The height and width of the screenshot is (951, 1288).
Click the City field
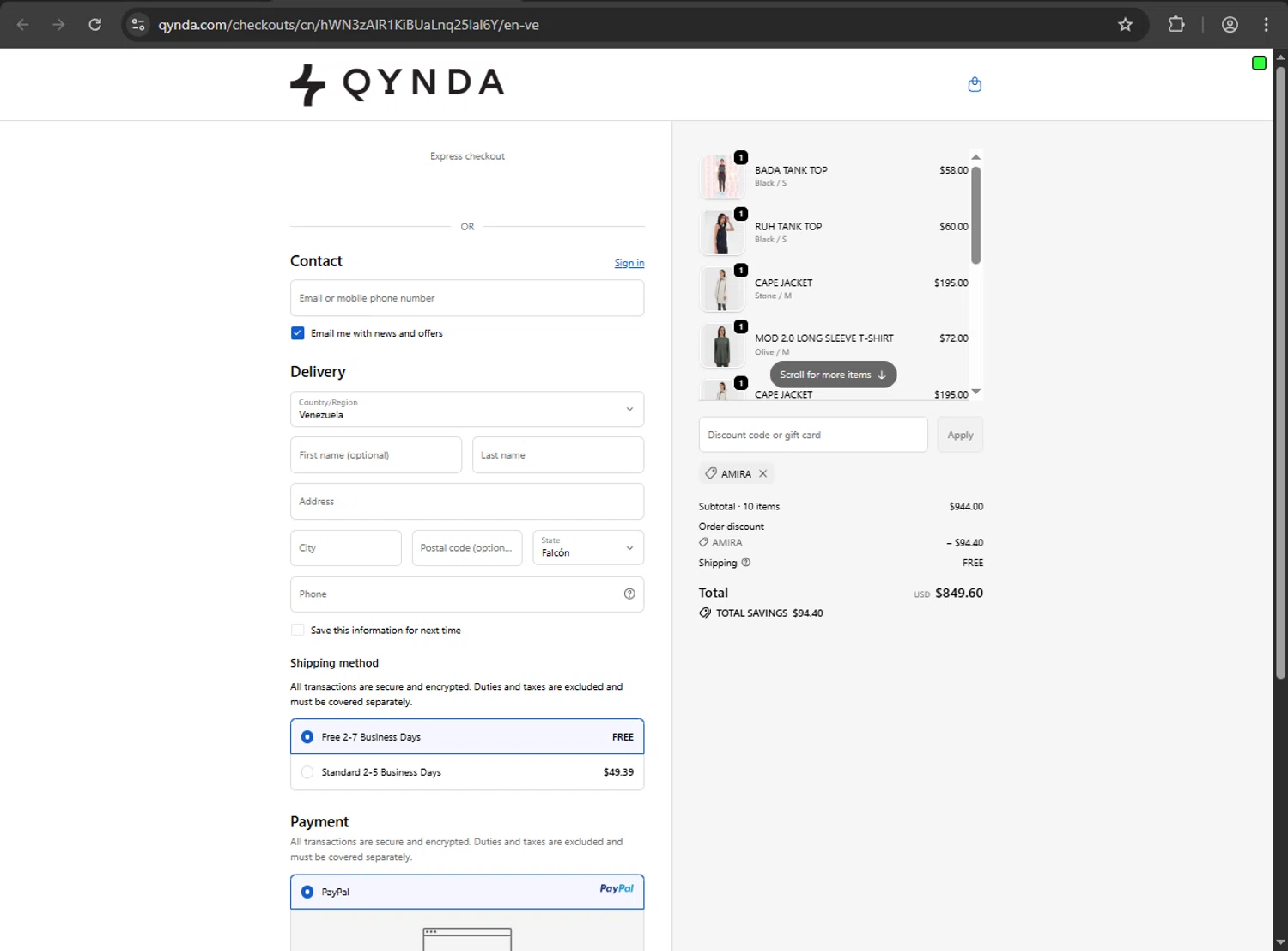[346, 547]
